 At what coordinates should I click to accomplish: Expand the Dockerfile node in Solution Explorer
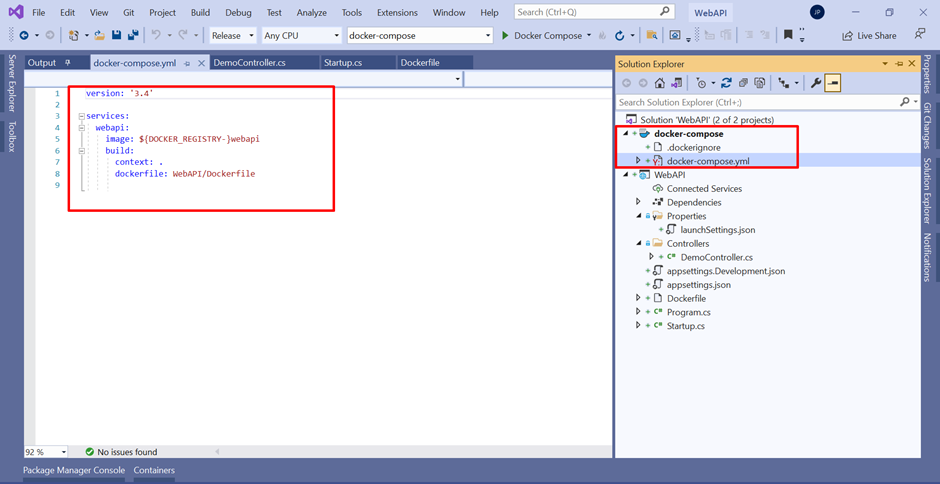tap(638, 298)
